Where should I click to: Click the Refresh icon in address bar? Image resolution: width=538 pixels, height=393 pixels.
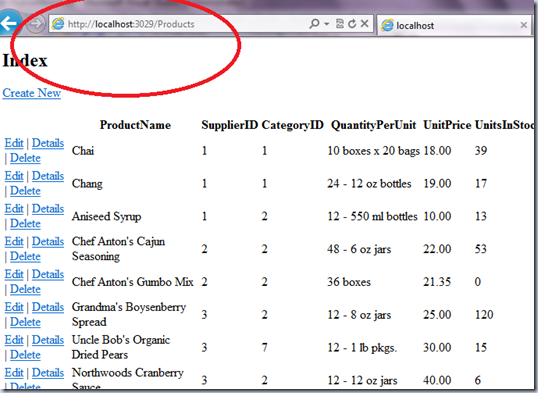(x=352, y=24)
